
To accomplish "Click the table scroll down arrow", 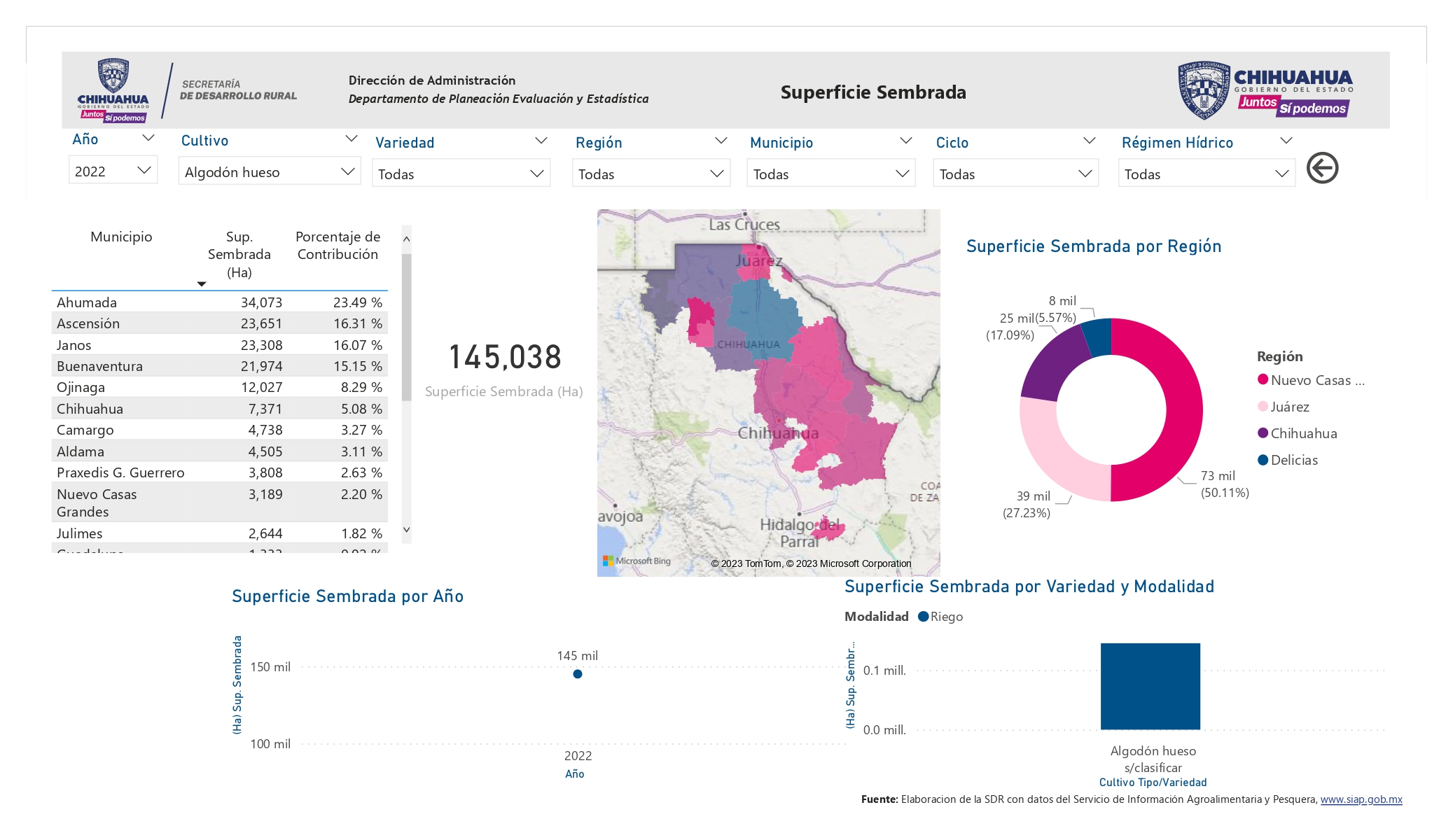I will pyautogui.click(x=406, y=530).
